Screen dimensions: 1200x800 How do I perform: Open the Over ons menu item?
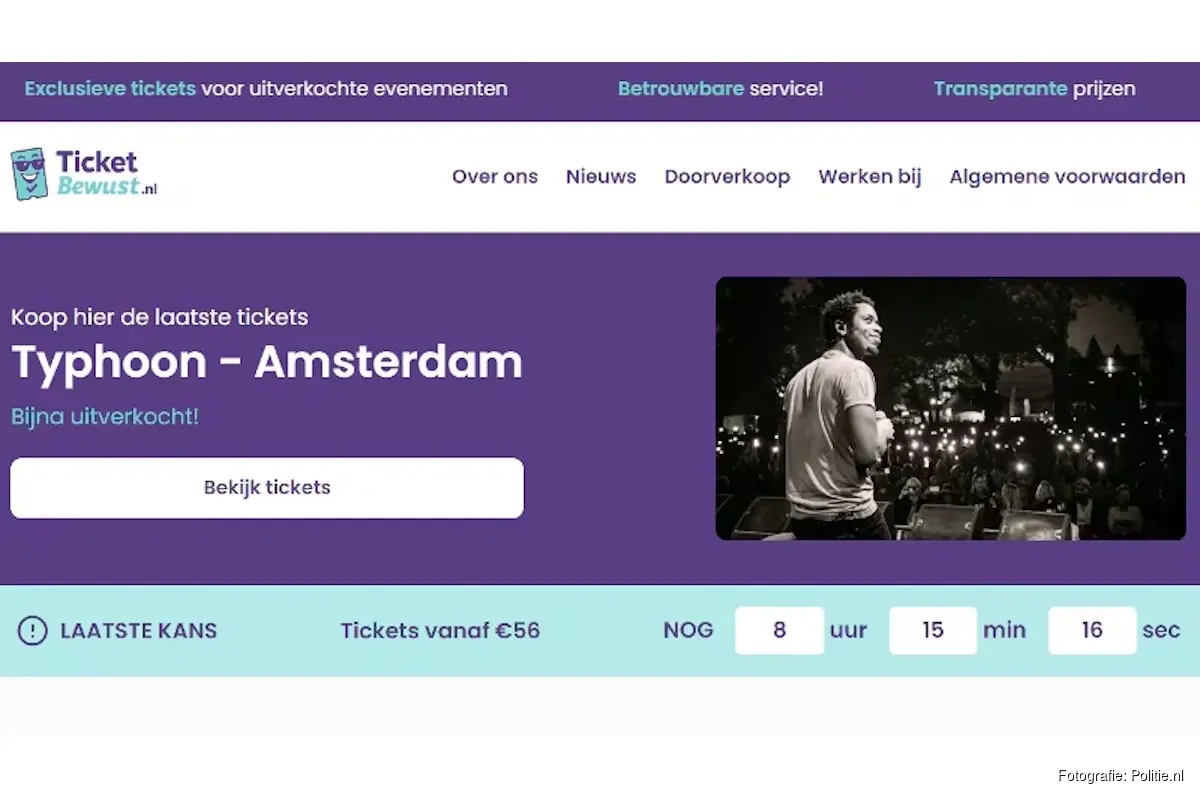pyautogui.click(x=494, y=177)
